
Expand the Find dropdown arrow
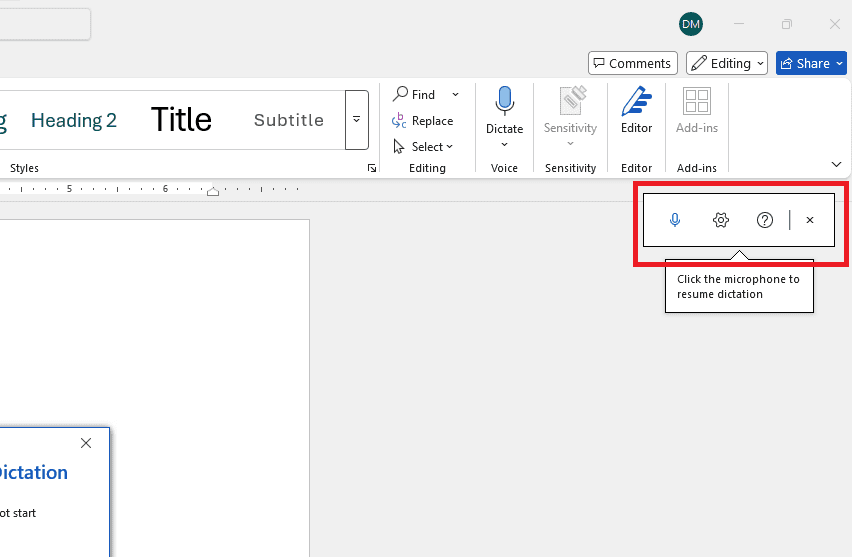(x=455, y=95)
